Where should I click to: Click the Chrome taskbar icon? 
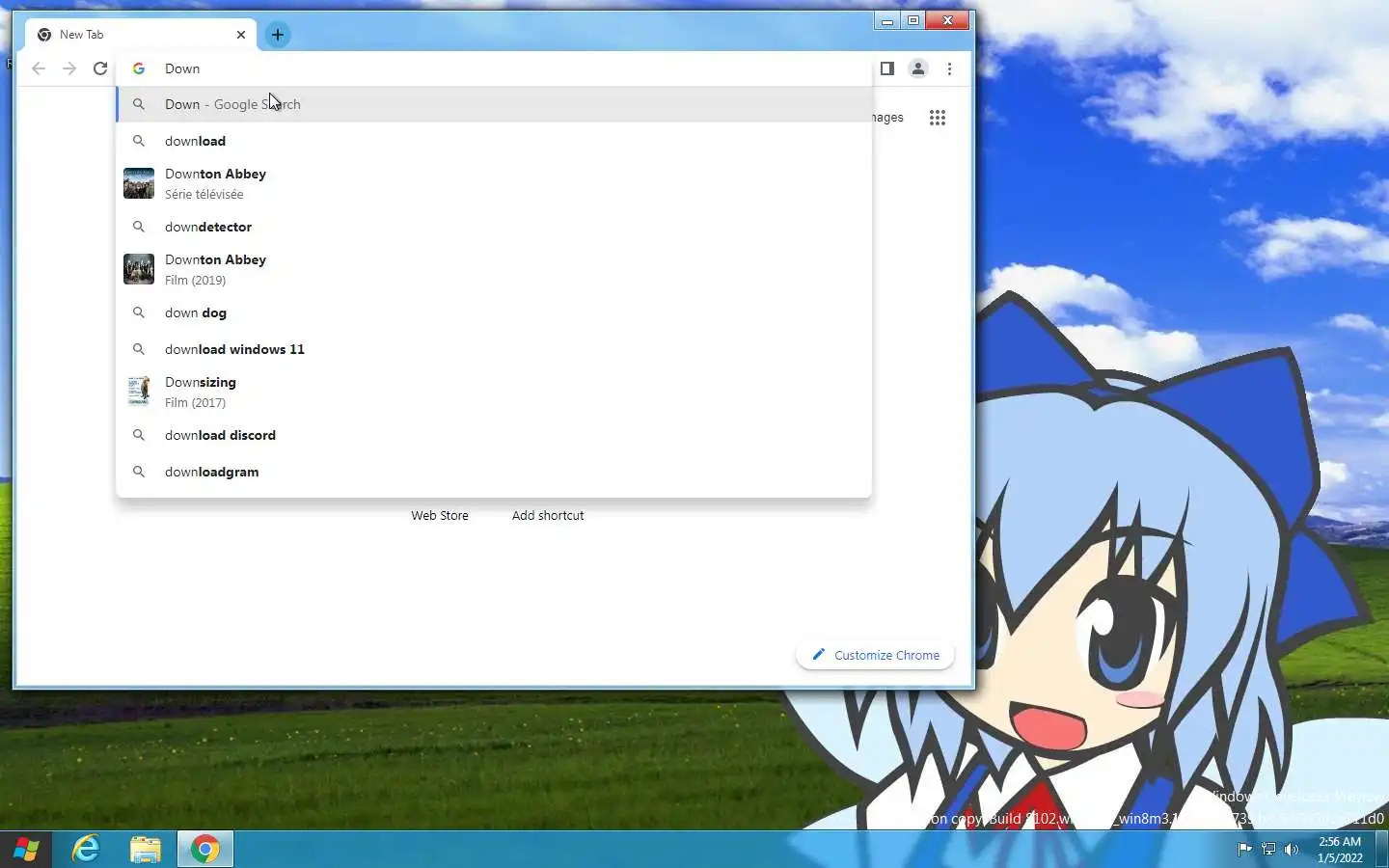point(204,850)
